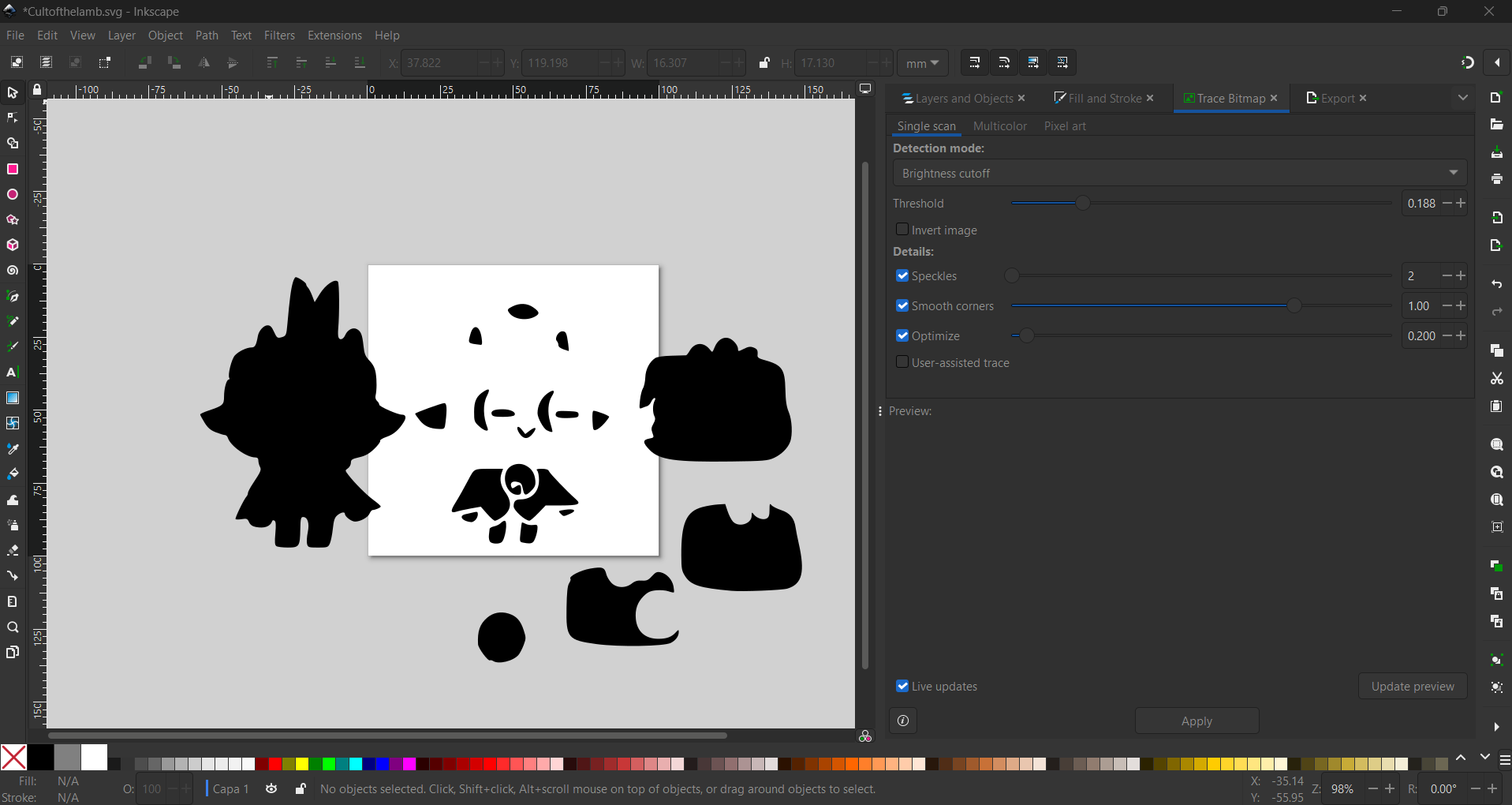Image resolution: width=1512 pixels, height=805 pixels.
Task: Switch to Fill and Stroke tab
Action: click(x=1098, y=98)
